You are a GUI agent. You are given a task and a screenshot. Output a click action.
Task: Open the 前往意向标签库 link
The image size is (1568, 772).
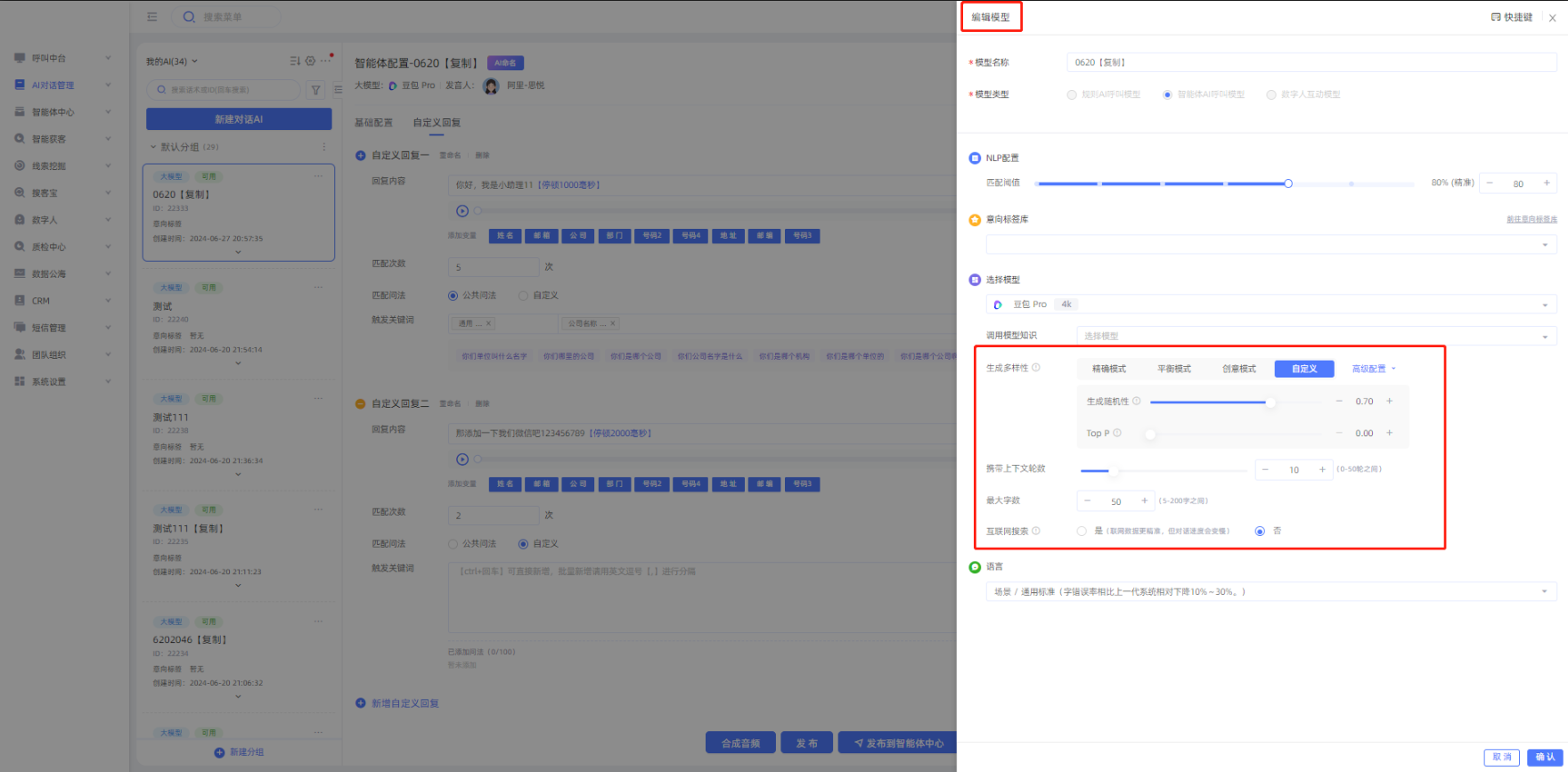click(x=1531, y=219)
